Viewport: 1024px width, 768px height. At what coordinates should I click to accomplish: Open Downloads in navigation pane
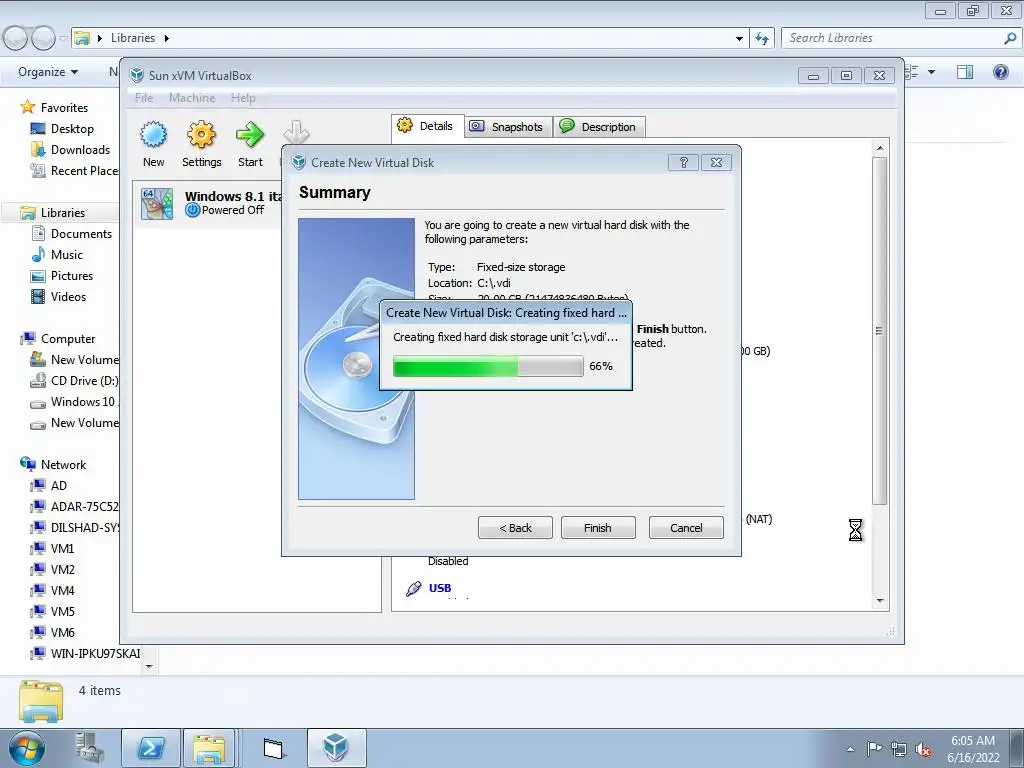pos(80,150)
